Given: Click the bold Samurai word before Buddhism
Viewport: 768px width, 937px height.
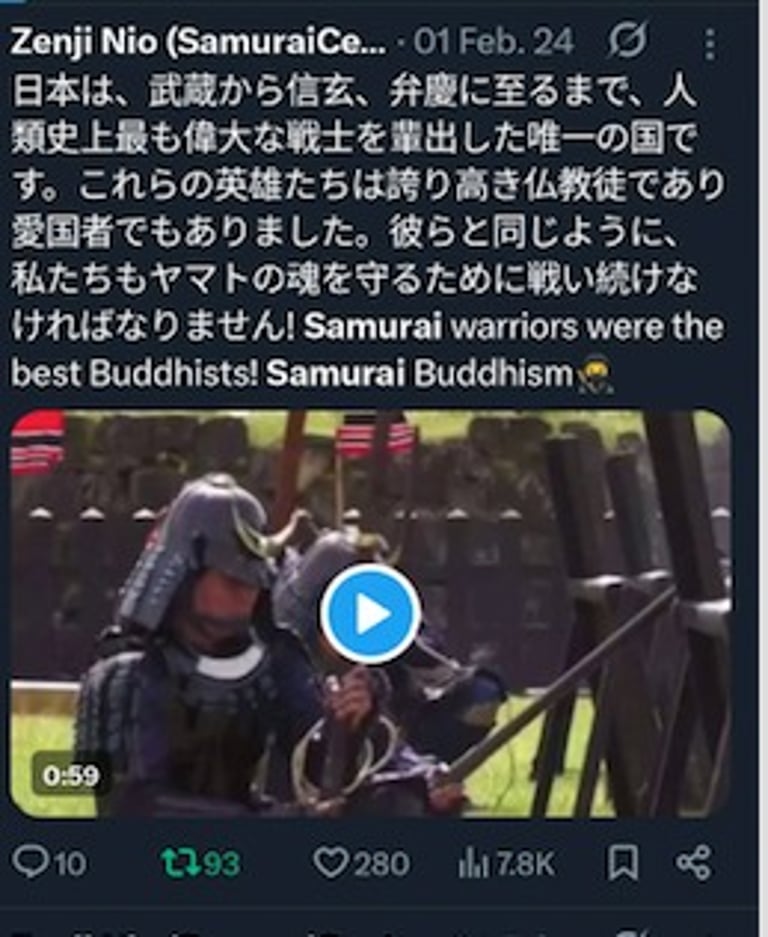Looking at the screenshot, I should coord(335,373).
